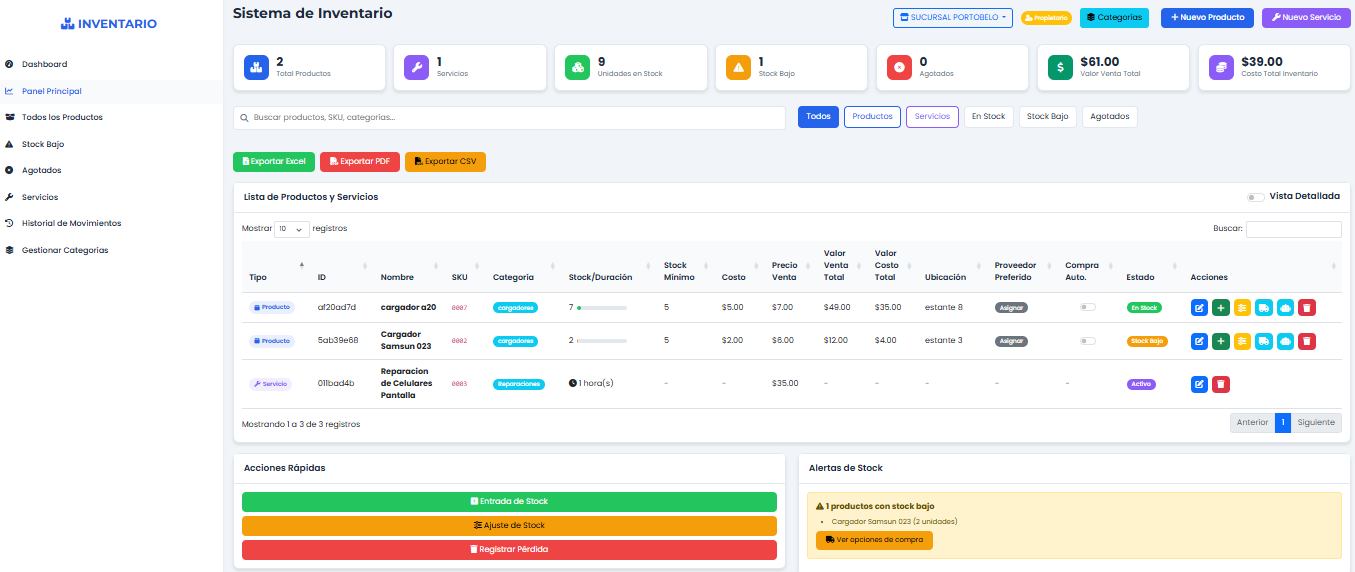This screenshot has height=572, width=1355.
Task: Click the robot icon for Cargador Samsun 023
Action: pyautogui.click(x=1285, y=341)
